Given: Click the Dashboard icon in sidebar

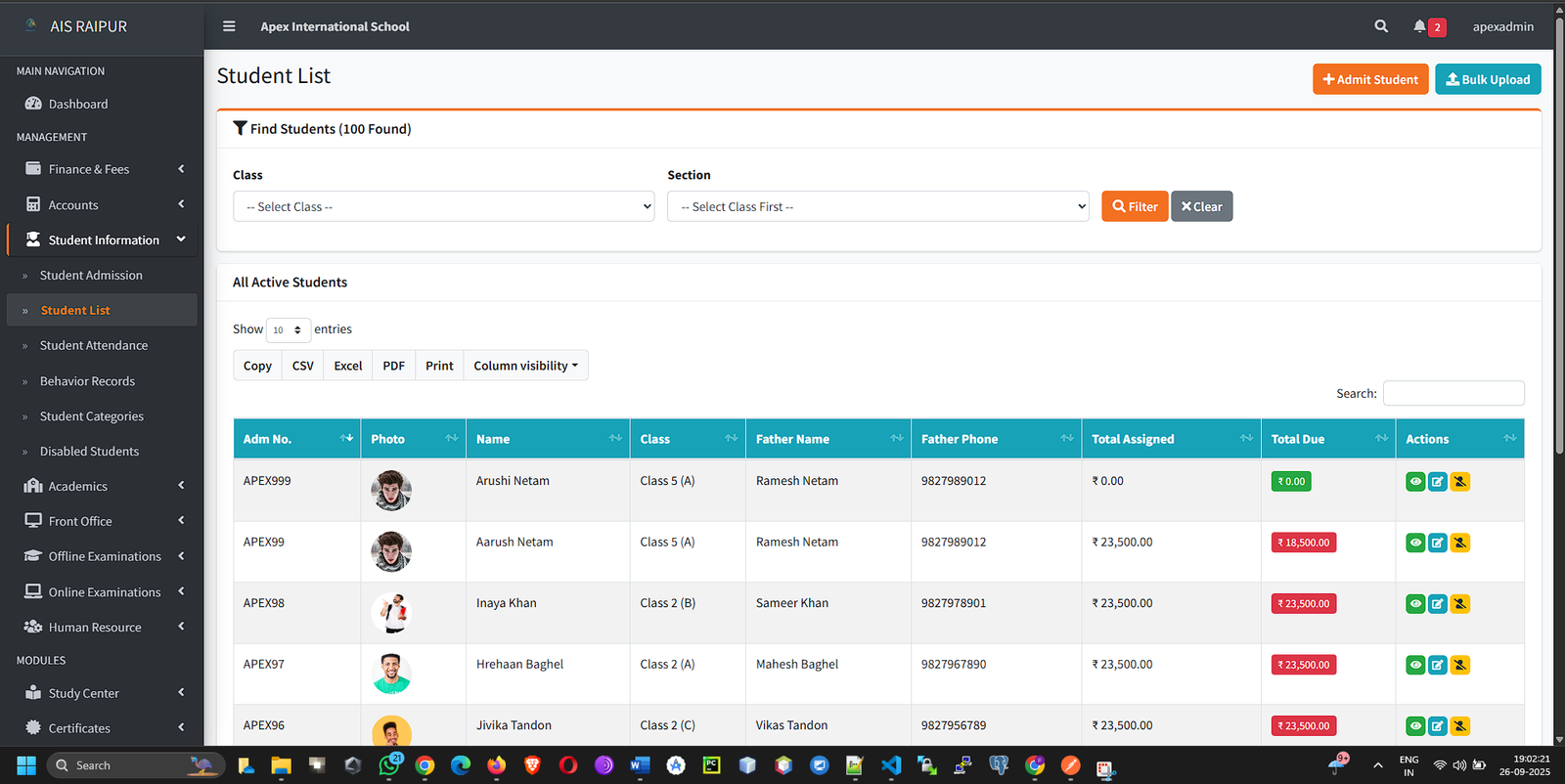Looking at the screenshot, I should point(33,104).
